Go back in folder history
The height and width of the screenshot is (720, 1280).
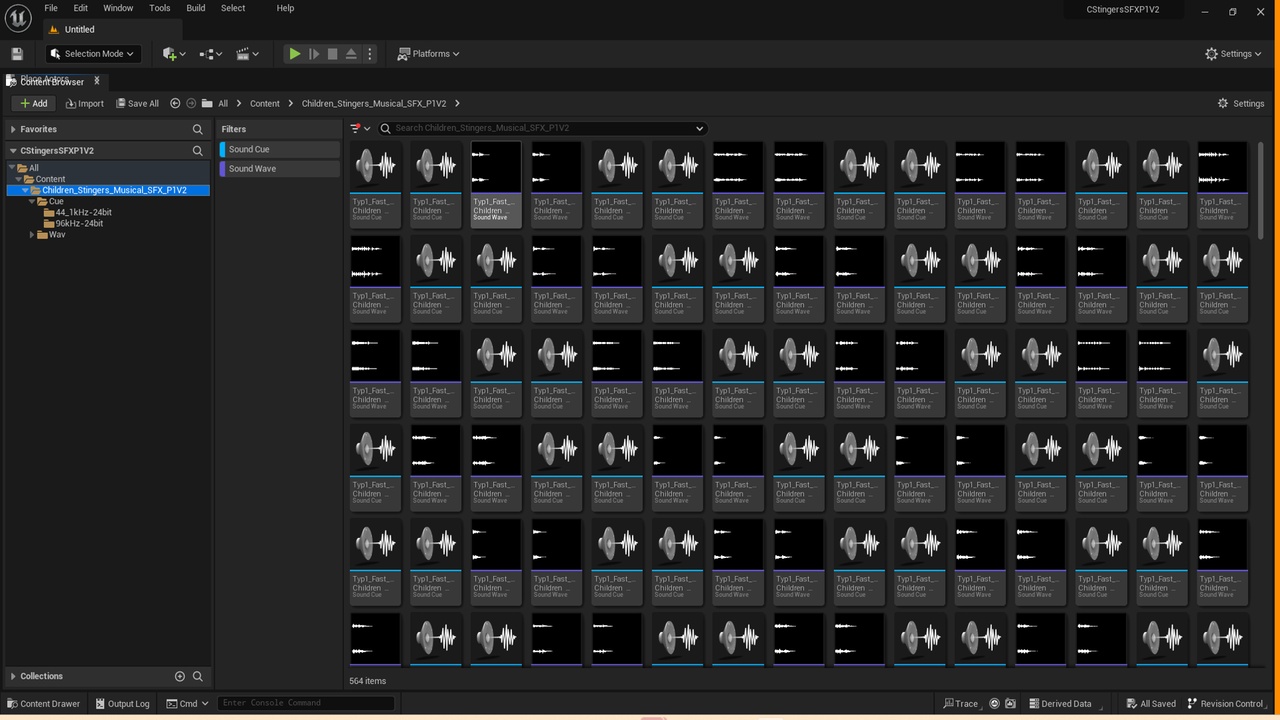(x=175, y=103)
